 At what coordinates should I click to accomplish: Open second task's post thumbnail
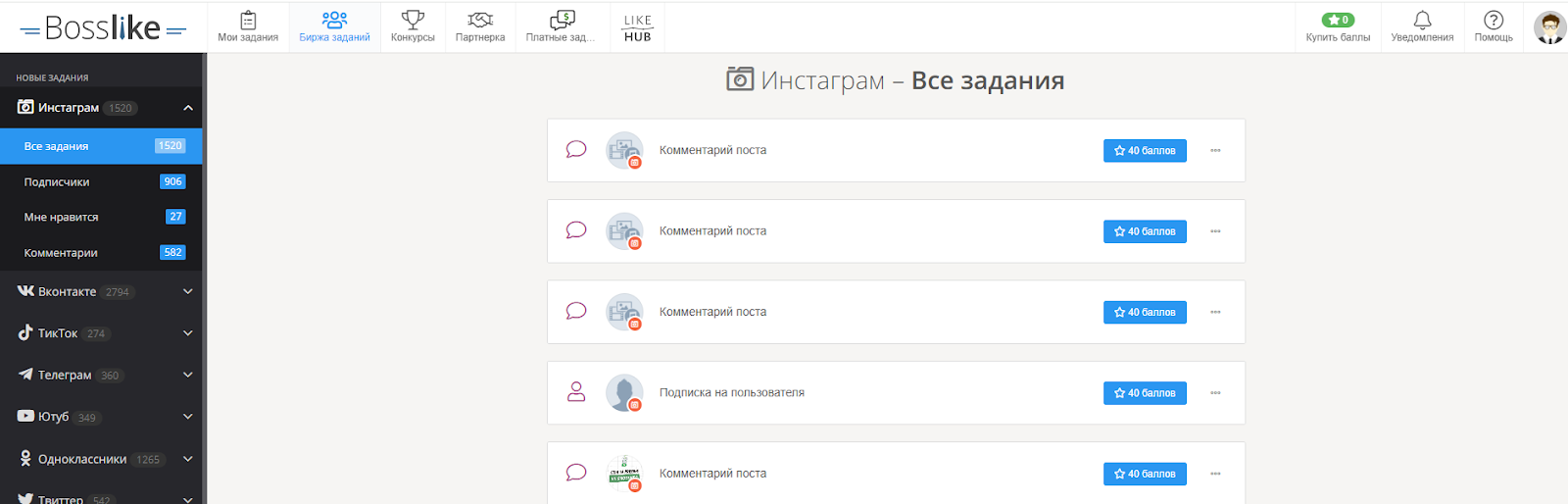pos(624,231)
